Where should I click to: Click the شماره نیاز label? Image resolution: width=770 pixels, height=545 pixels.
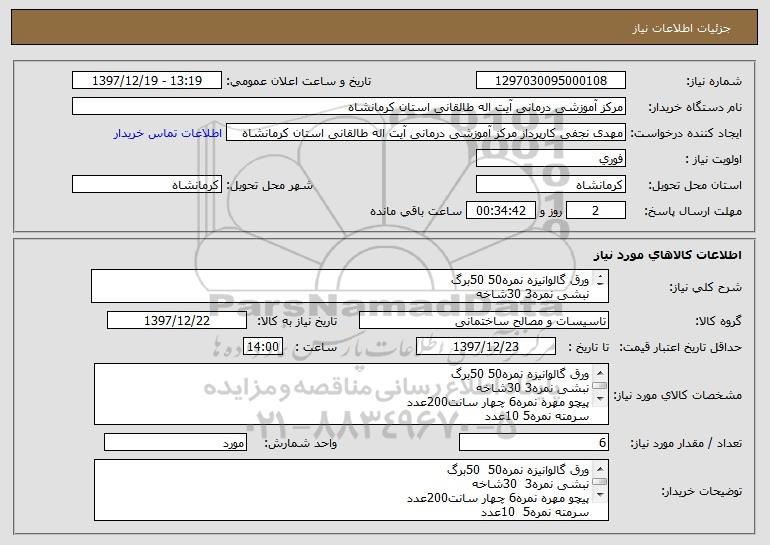(713, 81)
